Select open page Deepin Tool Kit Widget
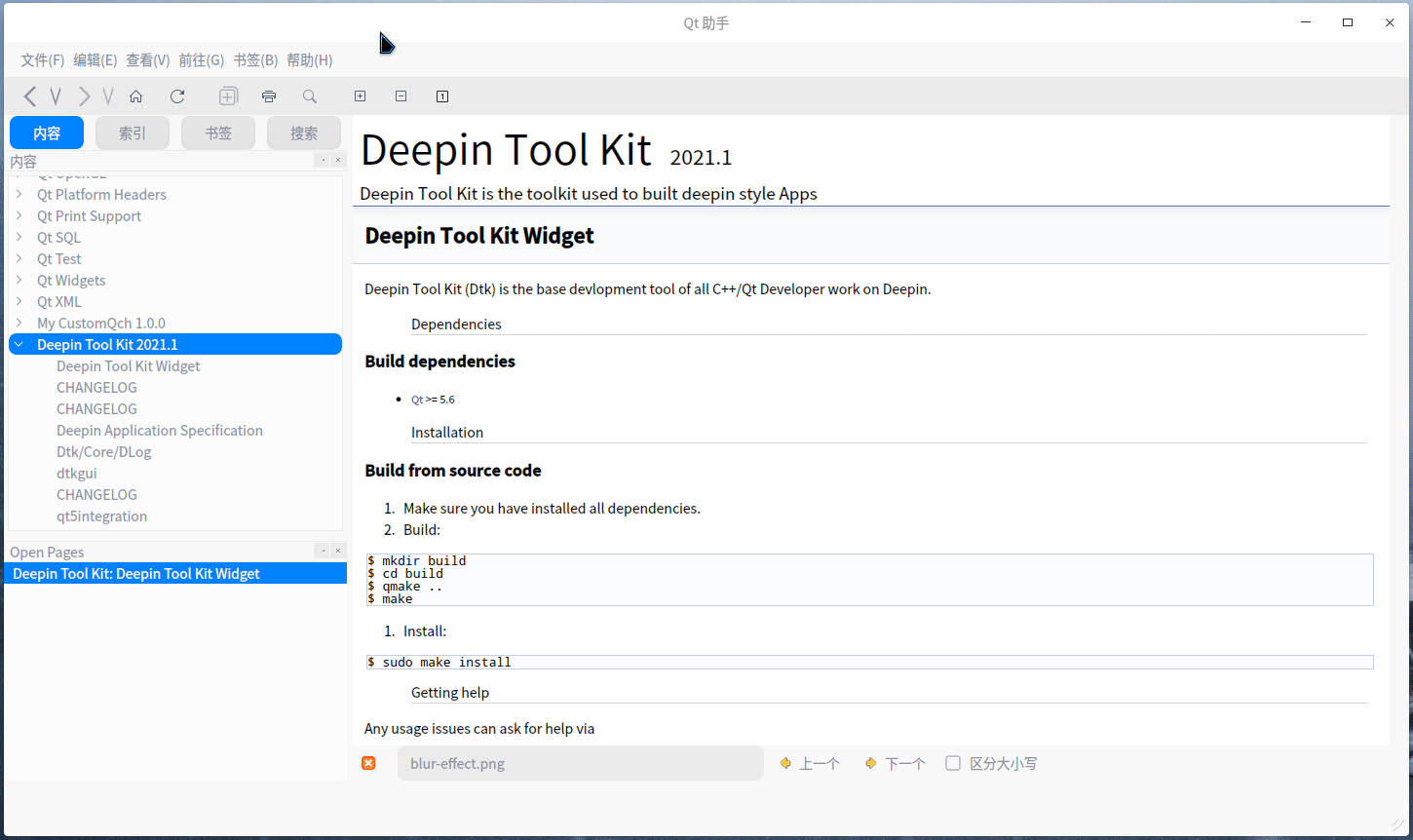 [175, 574]
